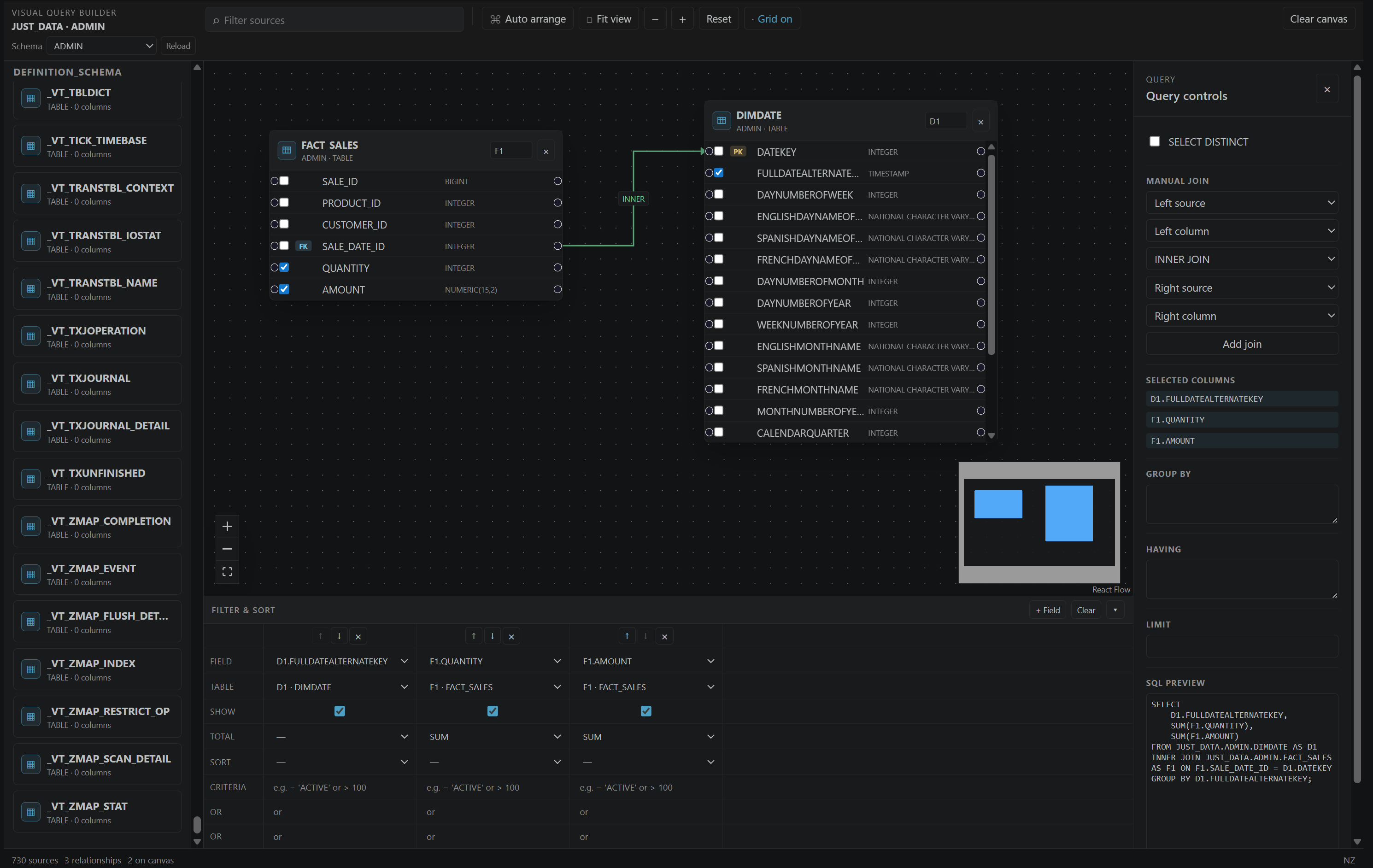Remove the D1.FULLDATEALTERNATEKEY filter column
This screenshot has width=1373, height=868.
[358, 636]
